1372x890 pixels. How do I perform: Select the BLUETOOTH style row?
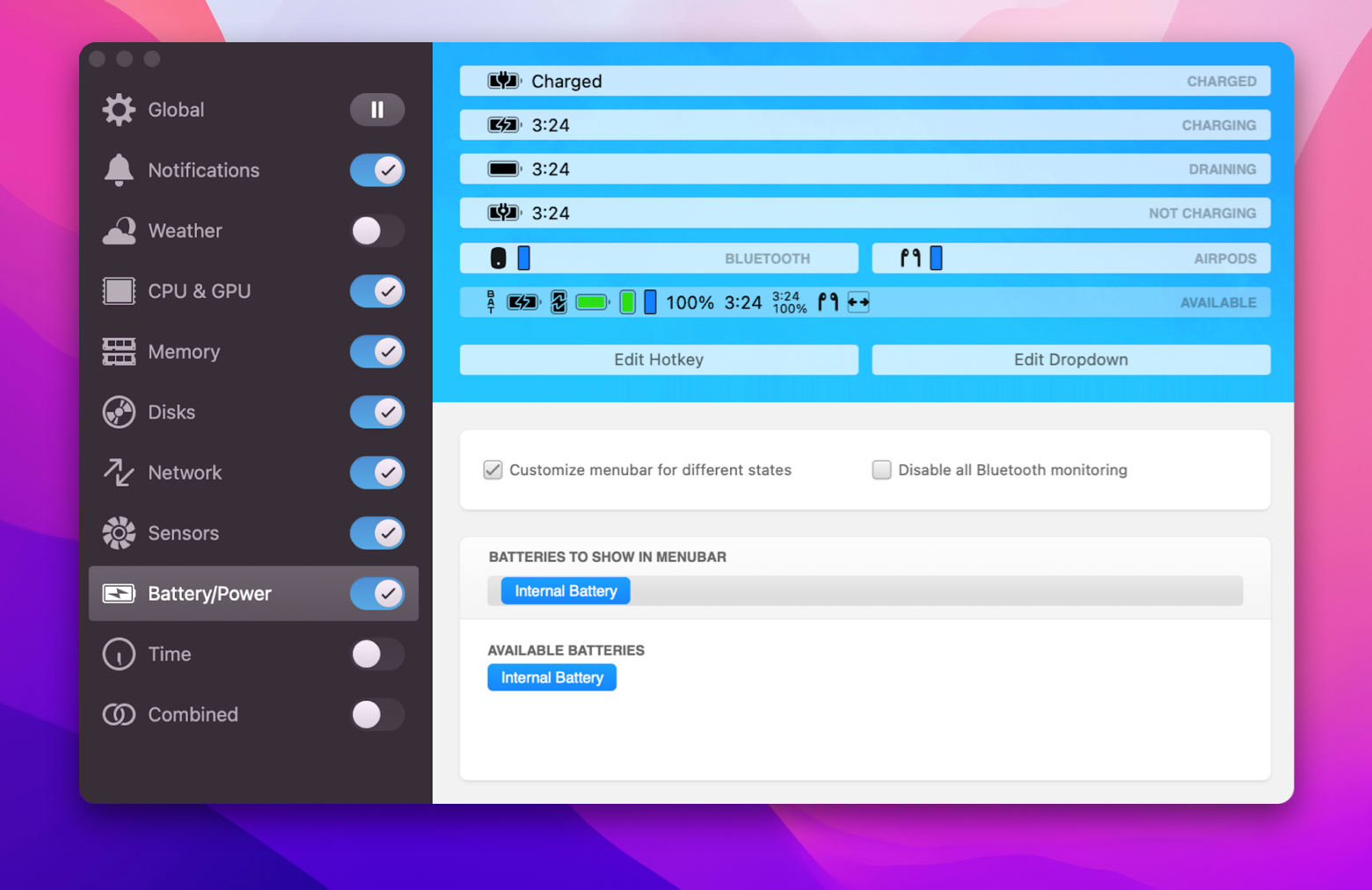tap(659, 258)
